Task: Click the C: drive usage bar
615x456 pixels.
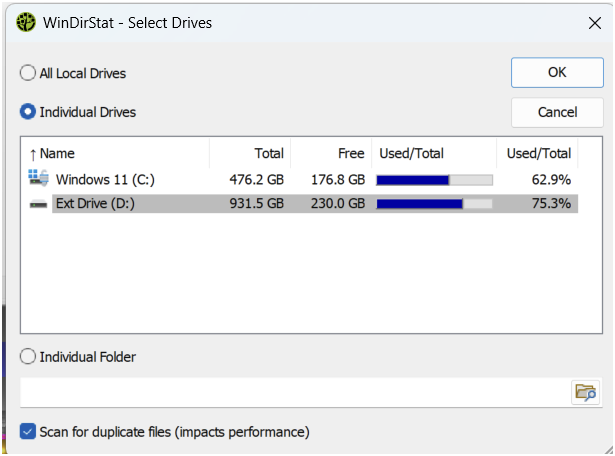Action: [434, 180]
